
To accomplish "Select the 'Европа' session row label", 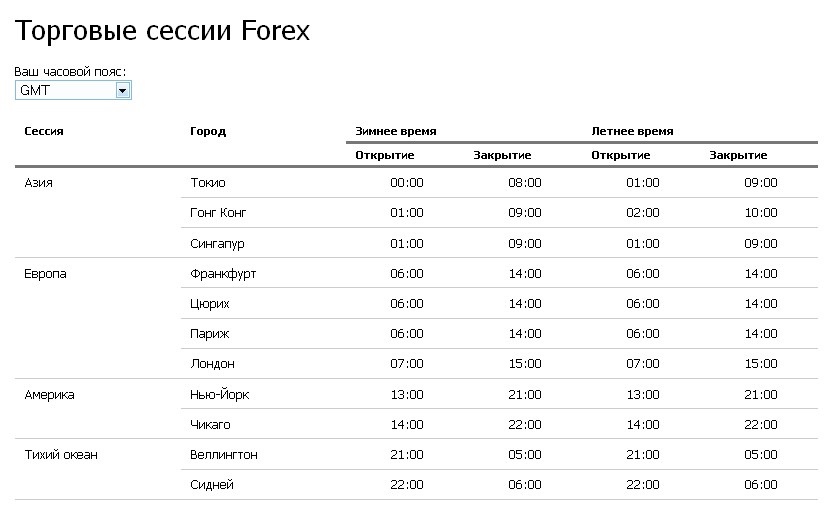I will pos(45,274).
